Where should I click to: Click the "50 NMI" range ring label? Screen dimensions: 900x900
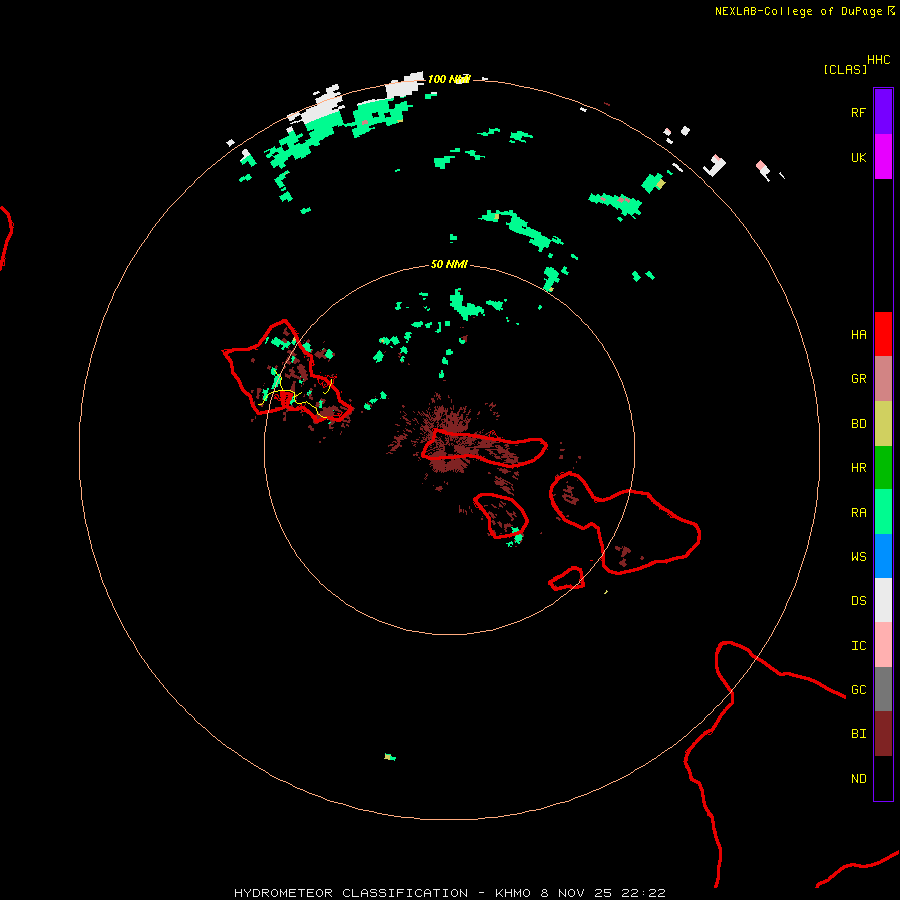tap(449, 265)
